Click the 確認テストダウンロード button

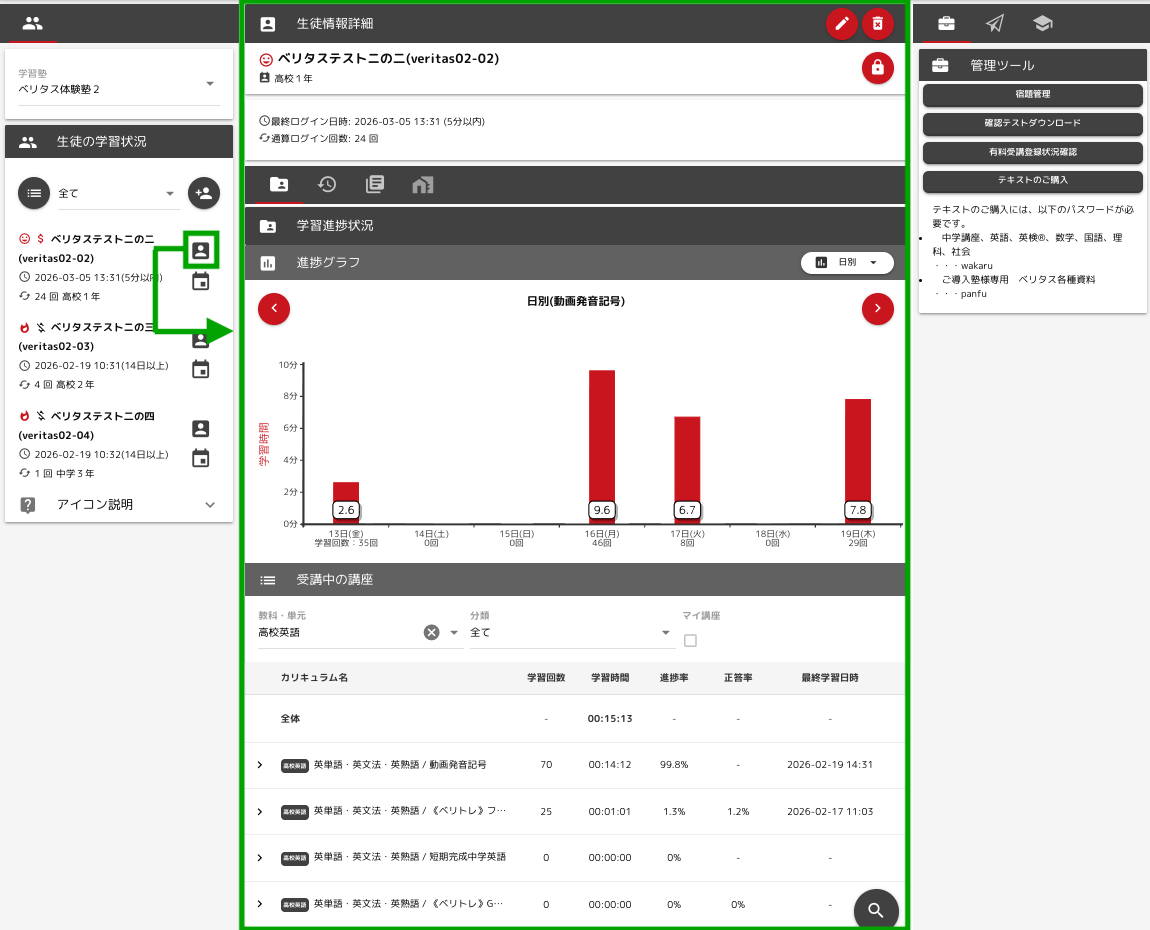click(x=1032, y=124)
